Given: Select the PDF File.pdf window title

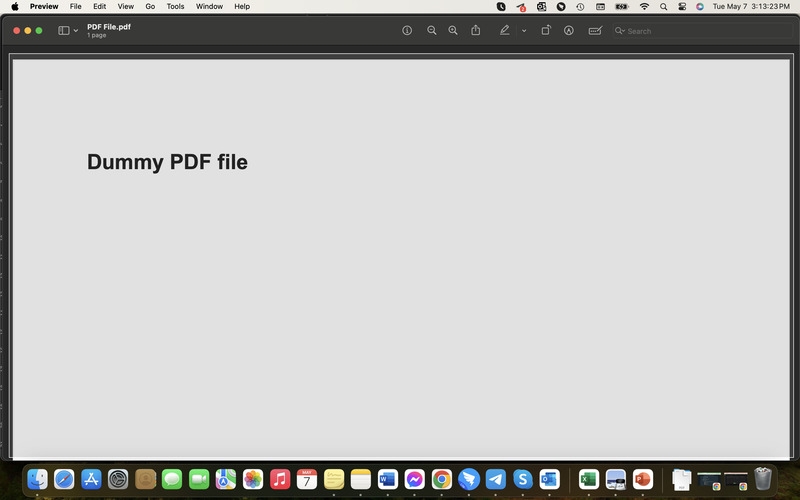Looking at the screenshot, I should pos(109,27).
